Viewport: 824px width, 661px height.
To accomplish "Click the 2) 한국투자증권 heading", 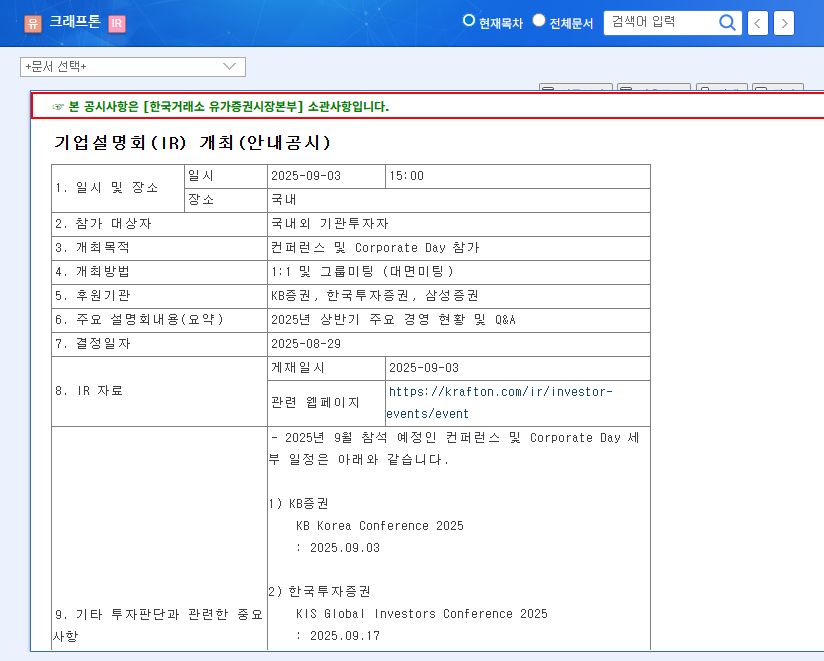I will pyautogui.click(x=320, y=592).
